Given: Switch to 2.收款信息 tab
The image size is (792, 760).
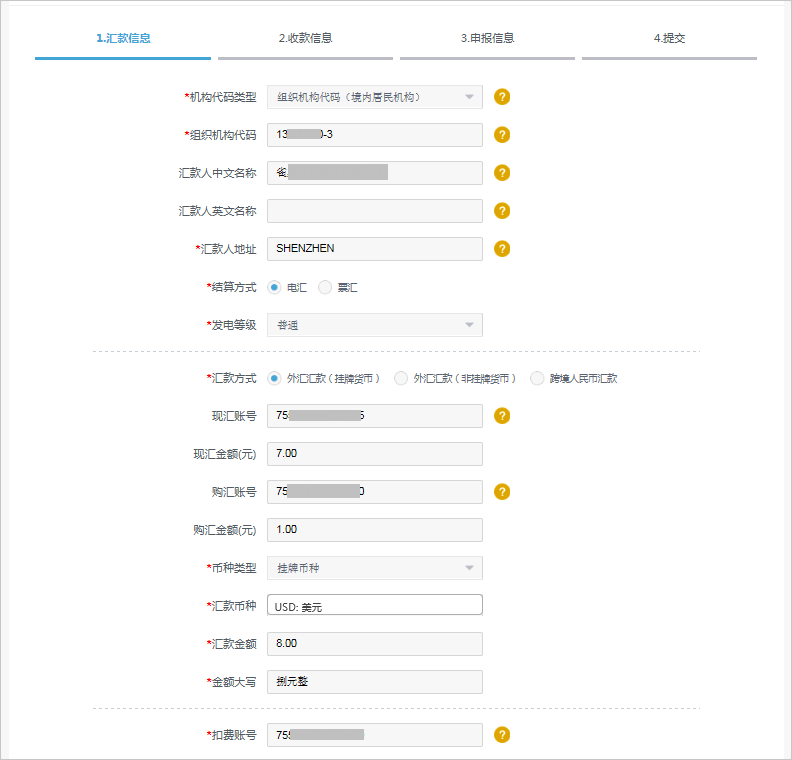Looking at the screenshot, I should point(305,39).
